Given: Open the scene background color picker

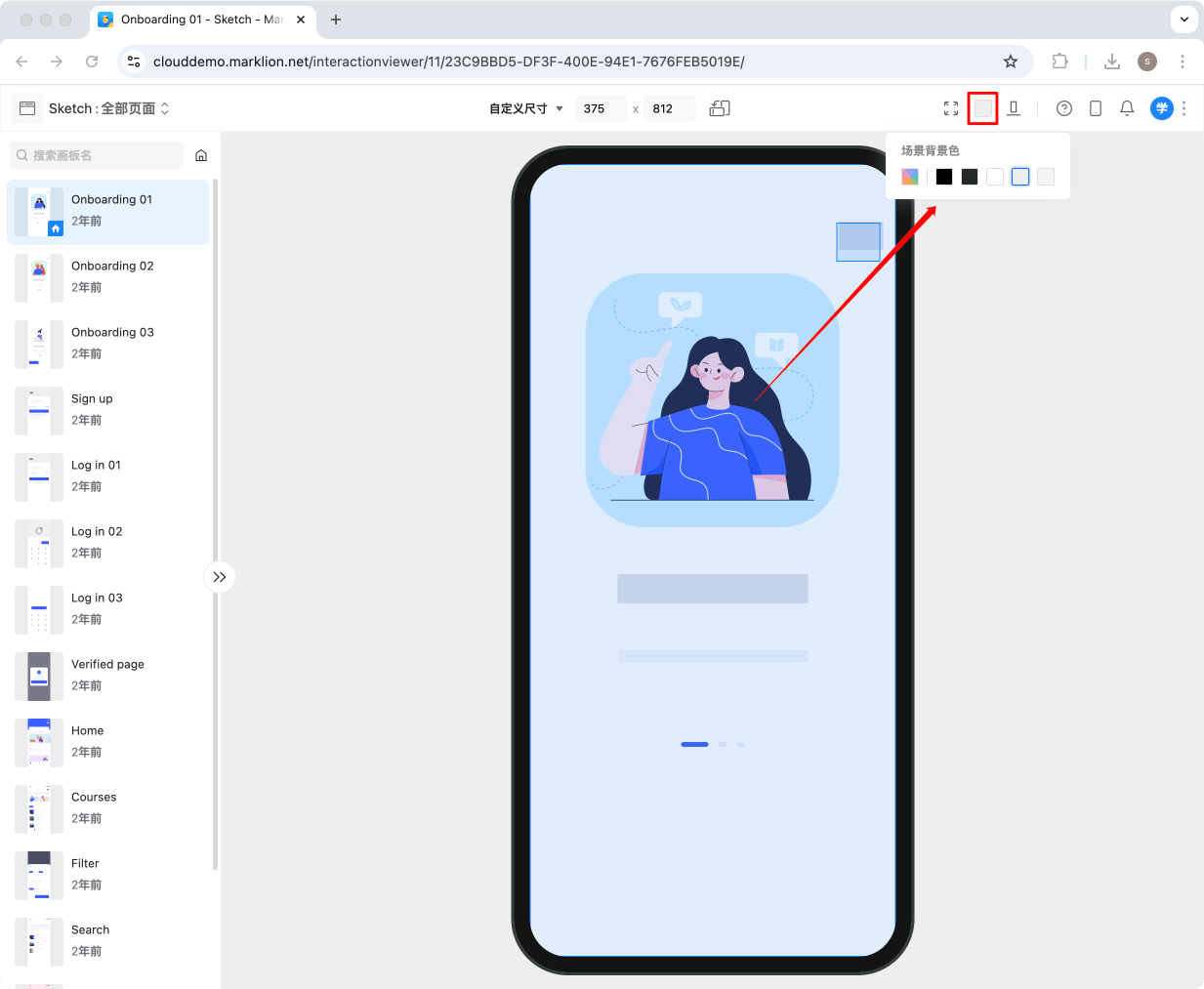Looking at the screenshot, I should pos(982,108).
